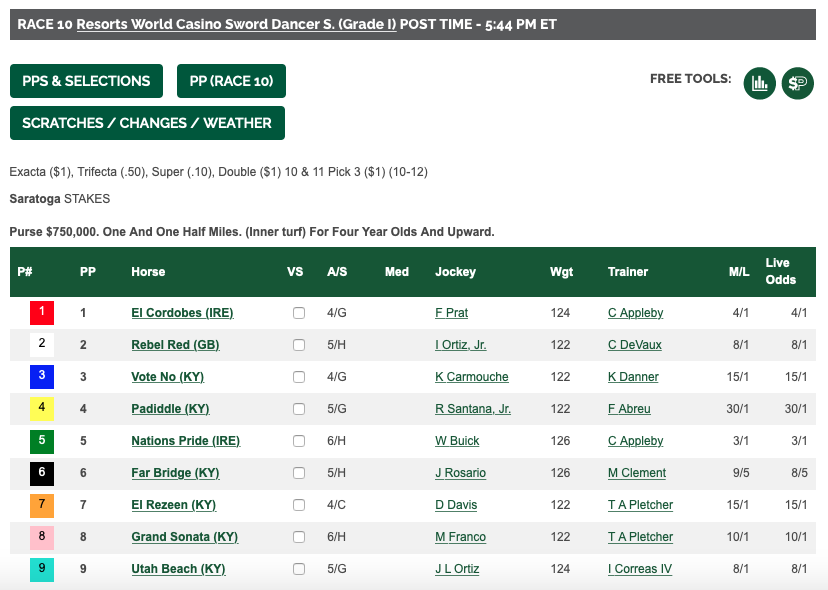Open the bar chart free tool icon
The image size is (828, 590).
(759, 83)
